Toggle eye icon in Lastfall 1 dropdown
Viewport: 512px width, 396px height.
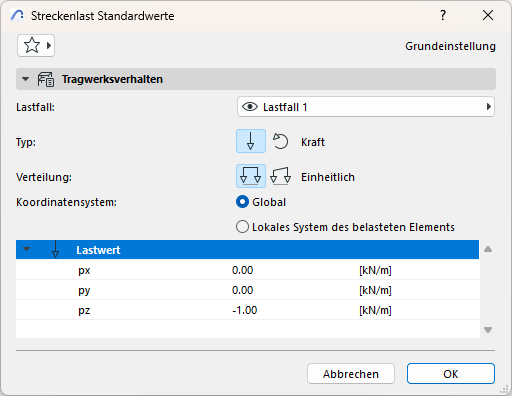pyautogui.click(x=250, y=107)
